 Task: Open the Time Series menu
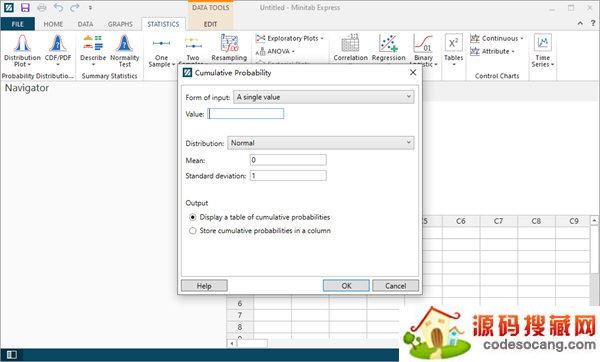pos(542,51)
